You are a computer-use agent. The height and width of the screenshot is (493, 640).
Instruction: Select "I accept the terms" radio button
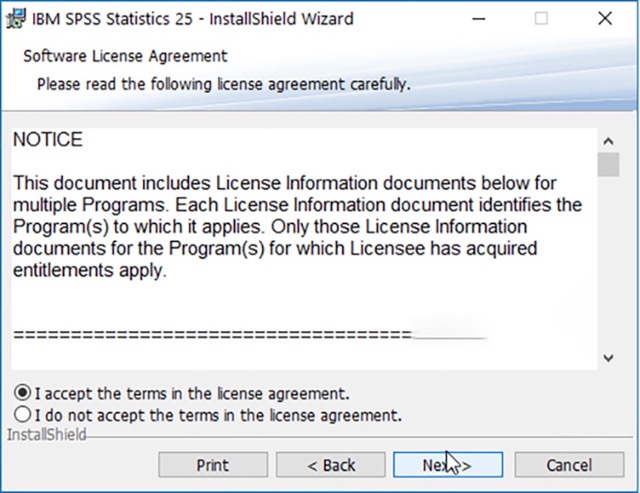[x=22, y=393]
